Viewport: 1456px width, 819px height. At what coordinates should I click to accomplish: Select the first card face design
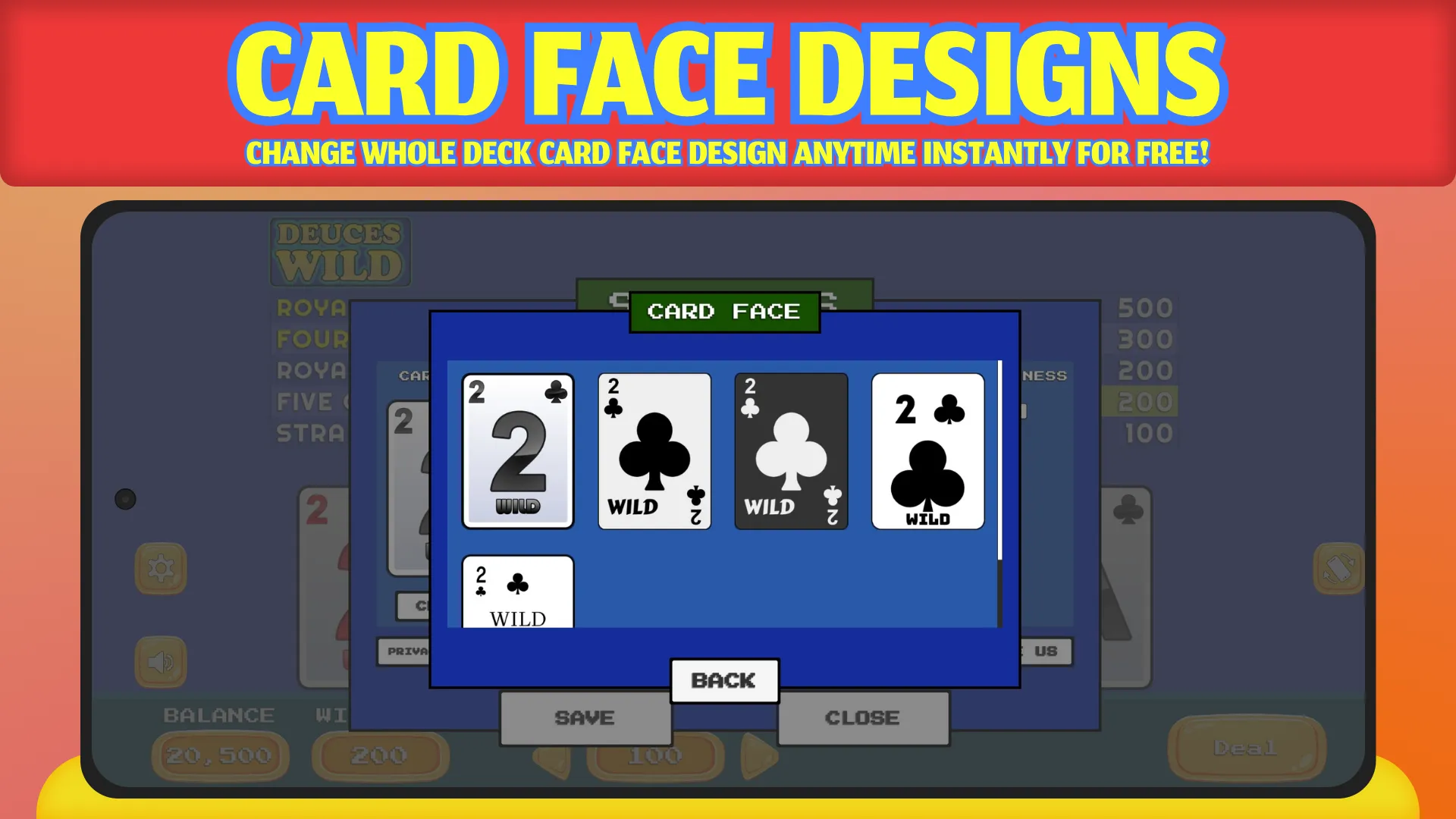pos(517,448)
